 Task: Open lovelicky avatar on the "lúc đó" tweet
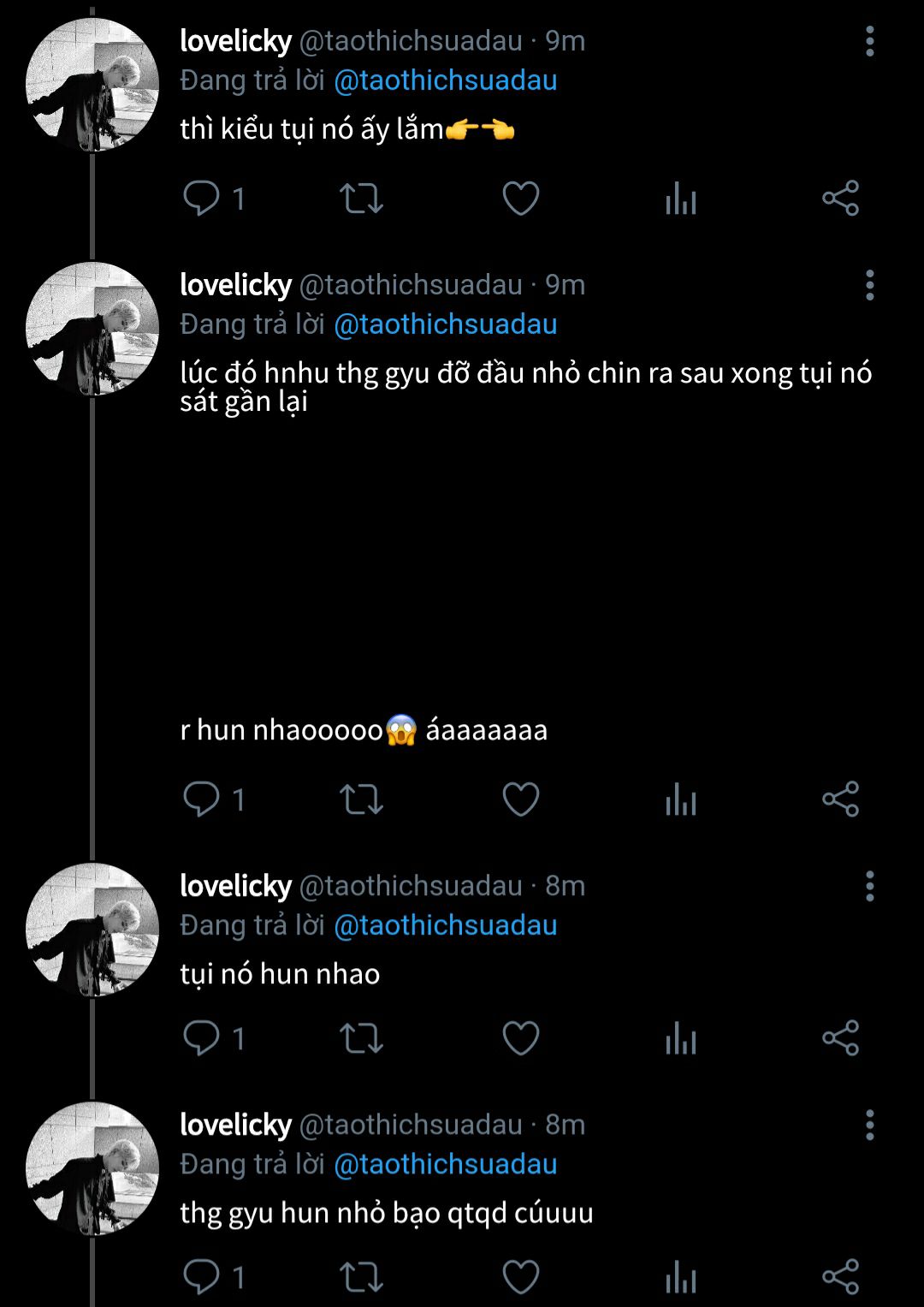[x=92, y=329]
